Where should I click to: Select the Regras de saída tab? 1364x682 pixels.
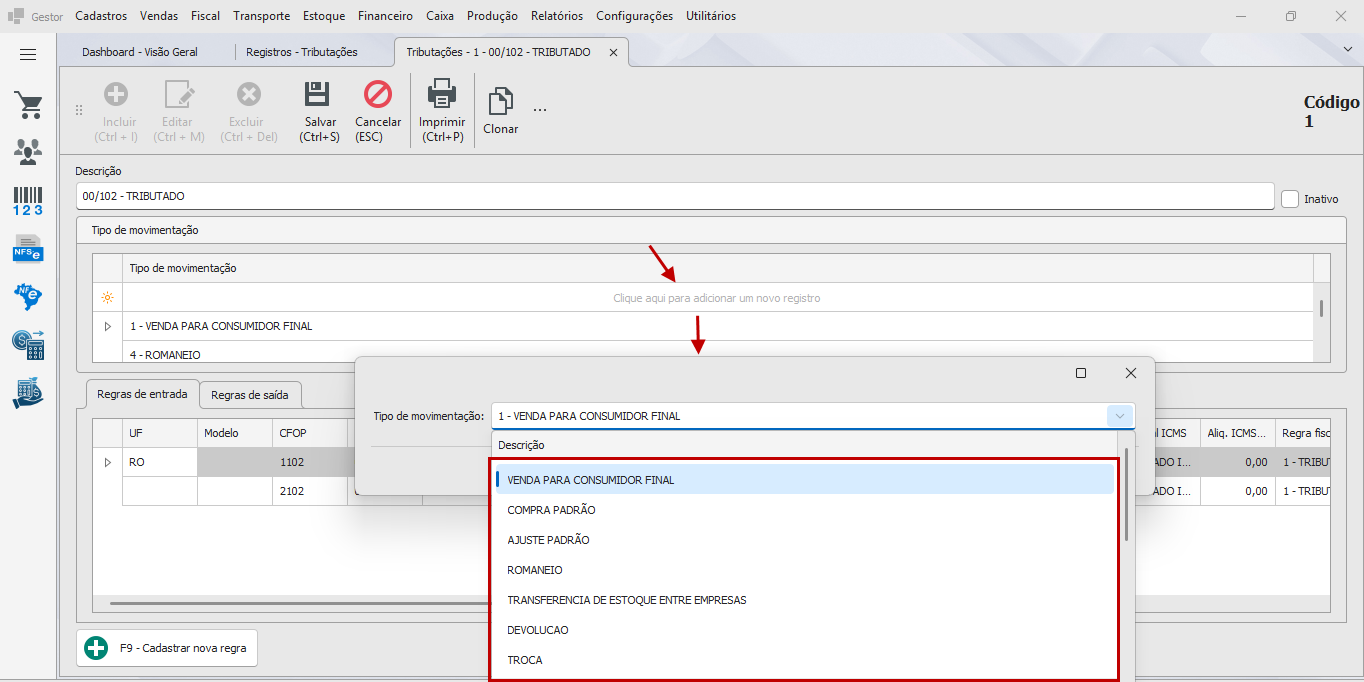coord(250,395)
